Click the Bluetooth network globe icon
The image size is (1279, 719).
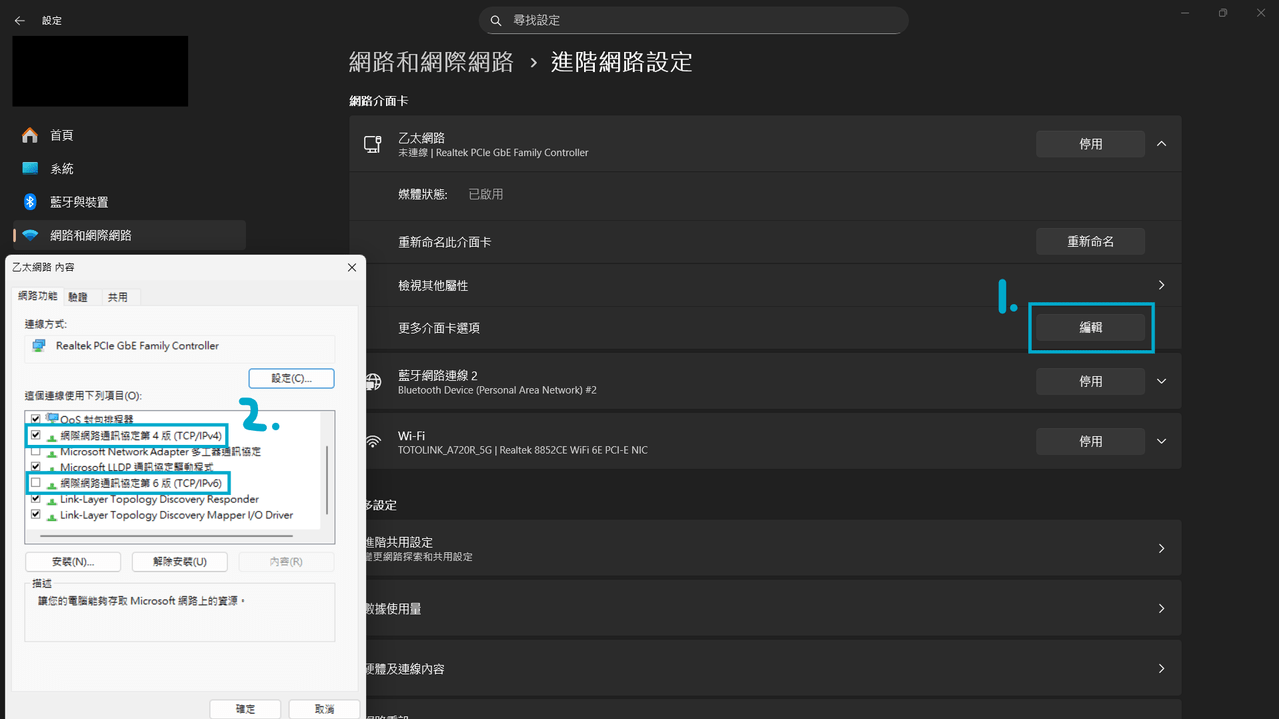373,381
